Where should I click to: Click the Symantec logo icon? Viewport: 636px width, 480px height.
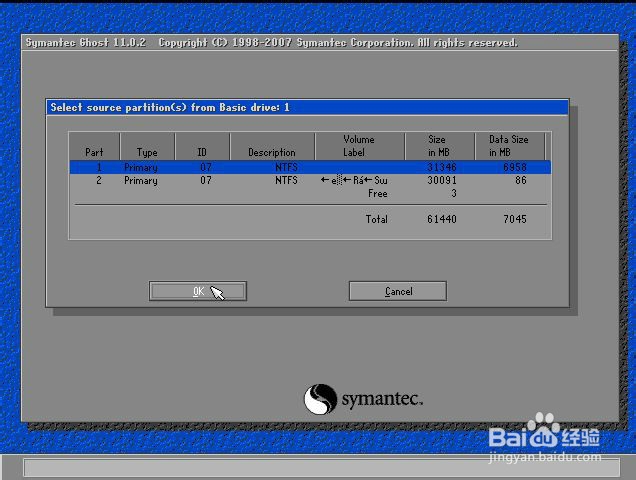(320, 399)
